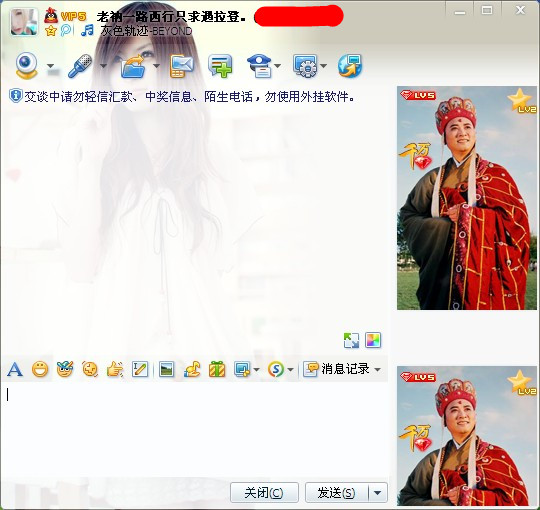Viewport: 540px width, 510px height.
Task: Maximize the chat window
Action: [487, 10]
